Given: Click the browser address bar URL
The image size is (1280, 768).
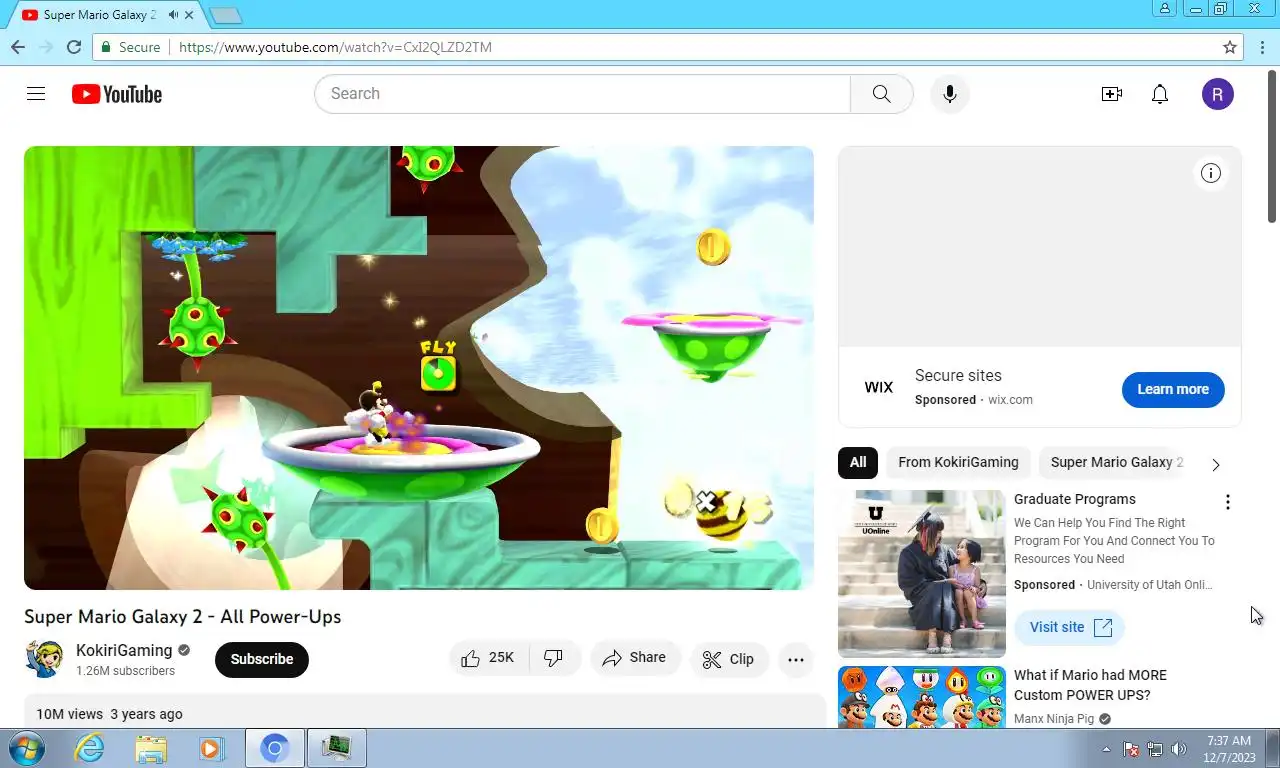Looking at the screenshot, I should pos(335,47).
